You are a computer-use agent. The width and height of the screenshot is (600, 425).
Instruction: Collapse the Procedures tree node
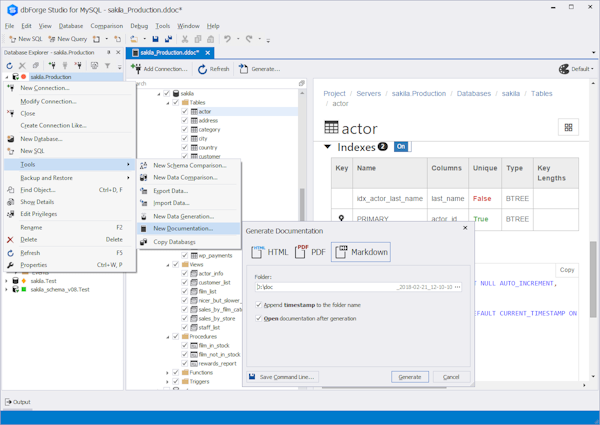[x=168, y=337]
